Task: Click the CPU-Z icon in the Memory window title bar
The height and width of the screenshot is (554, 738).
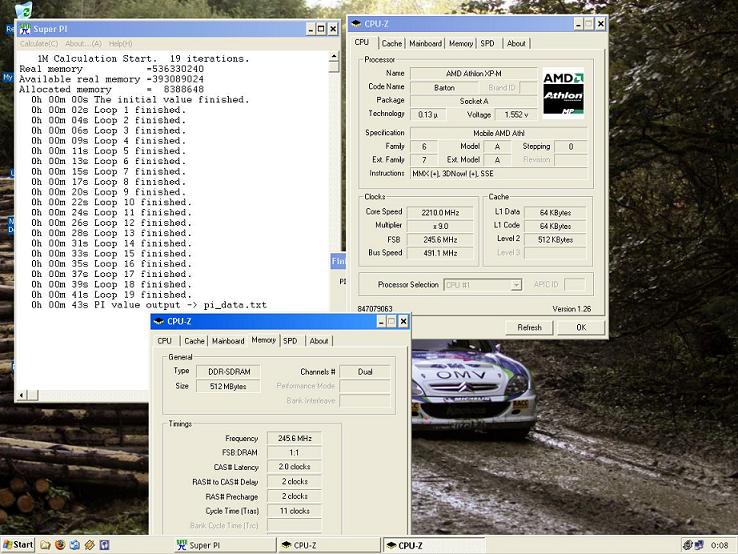Action: click(x=159, y=322)
